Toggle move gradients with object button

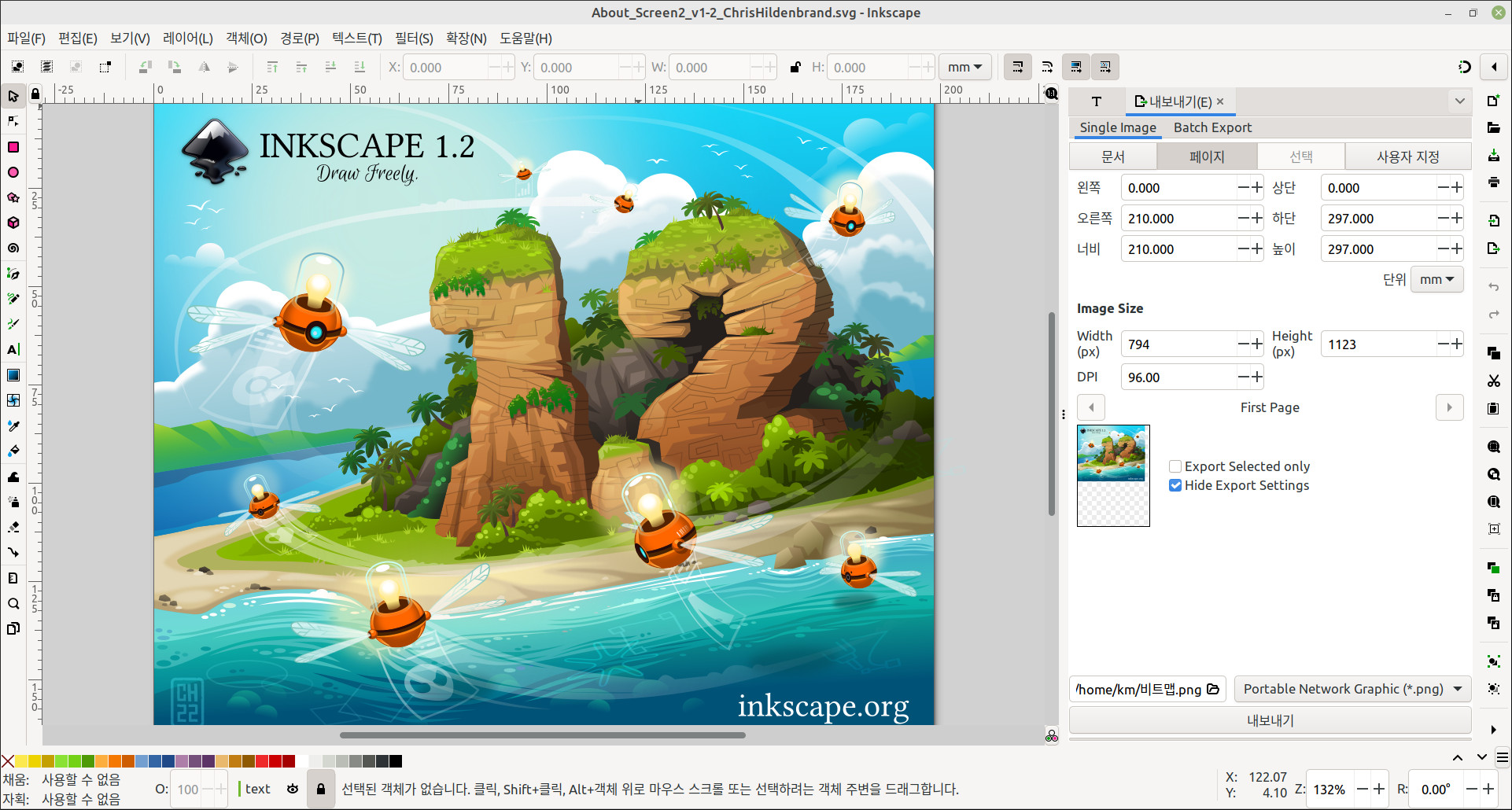(1075, 67)
